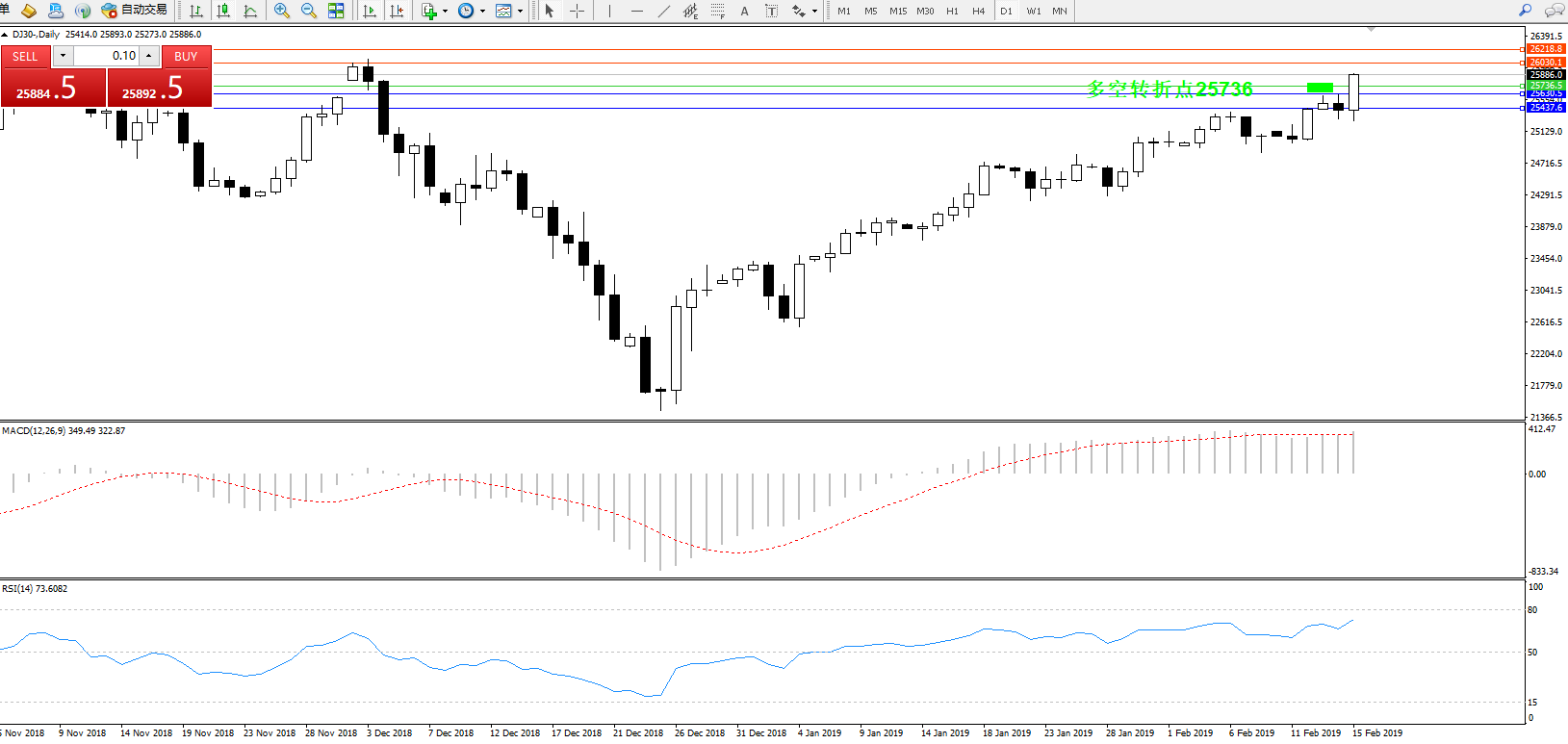
Task: Select the Crosshair tool
Action: point(577,11)
